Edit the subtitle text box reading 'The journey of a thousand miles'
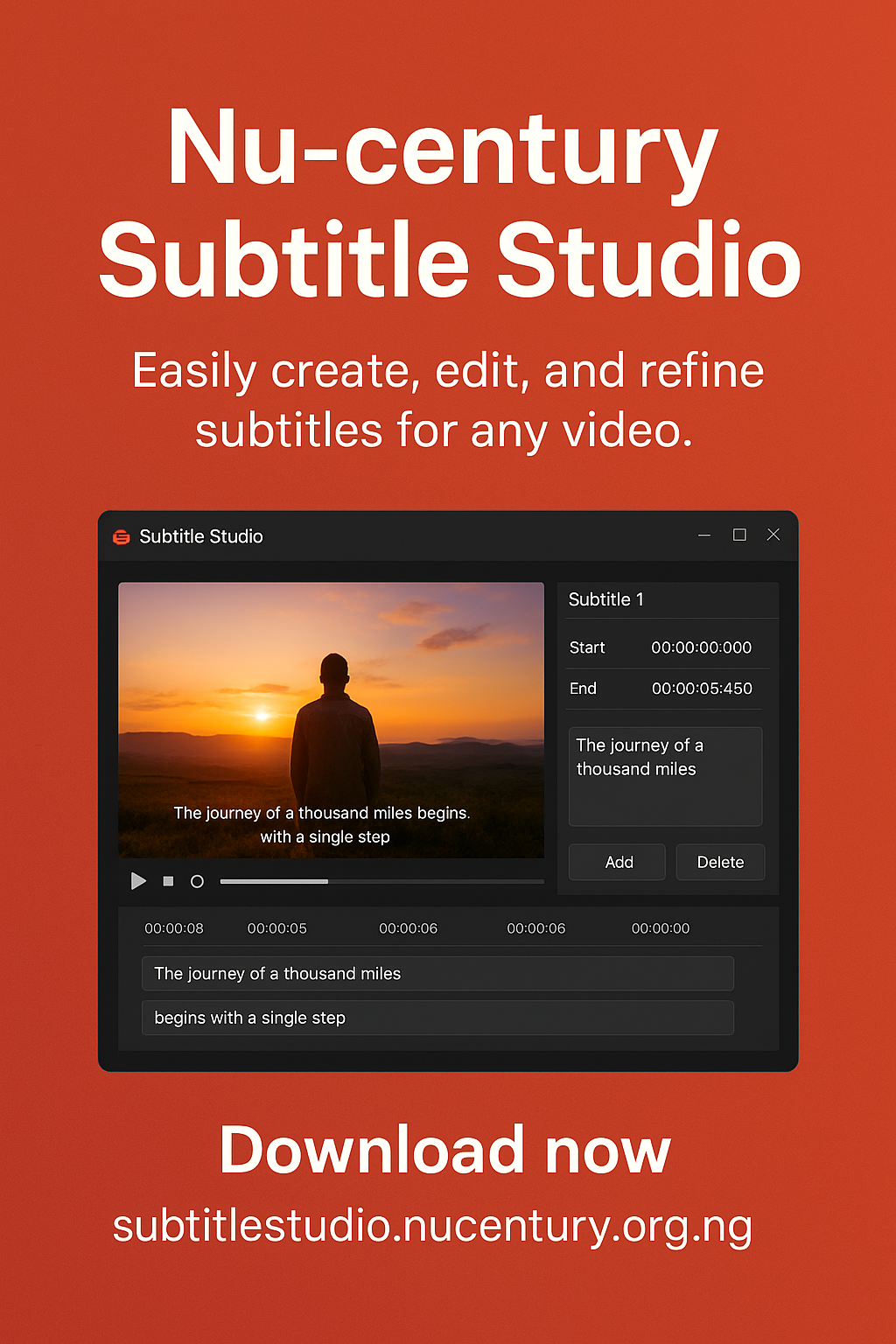Image resolution: width=896 pixels, height=1344 pixels. coord(664,776)
